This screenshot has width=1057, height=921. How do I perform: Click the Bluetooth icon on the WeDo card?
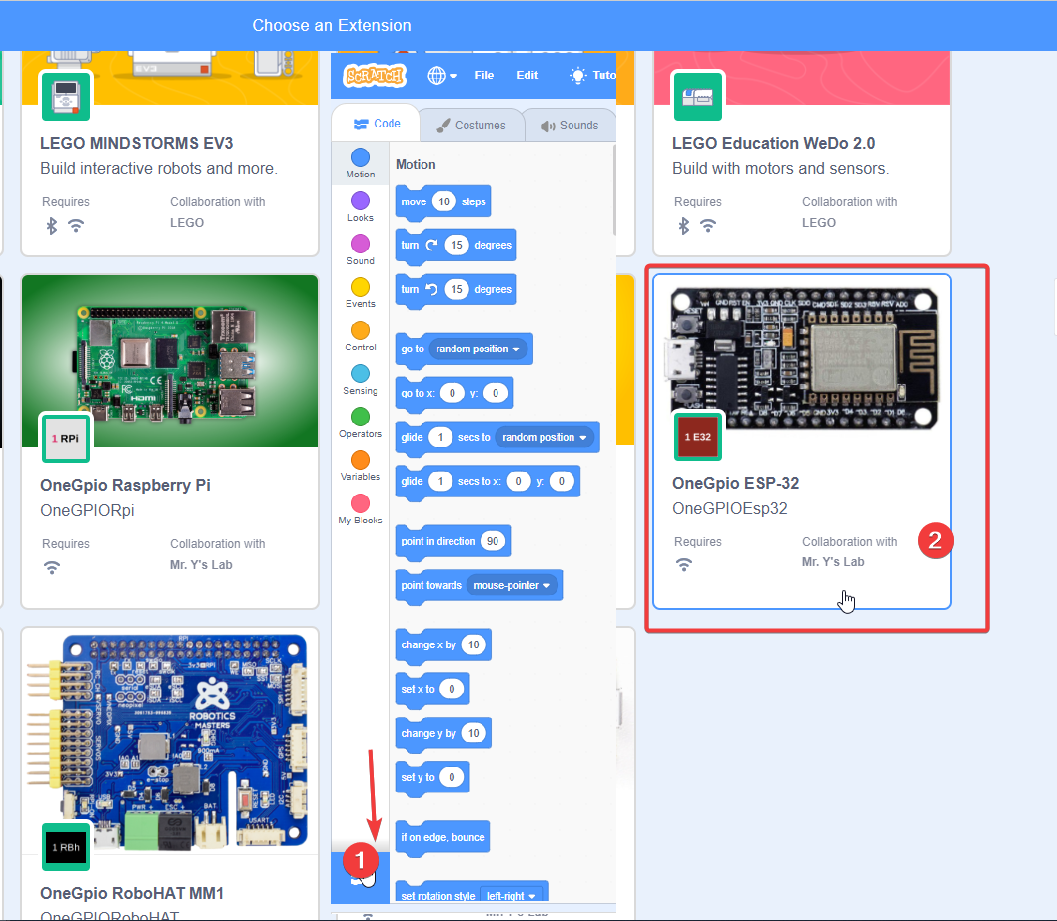click(x=684, y=226)
